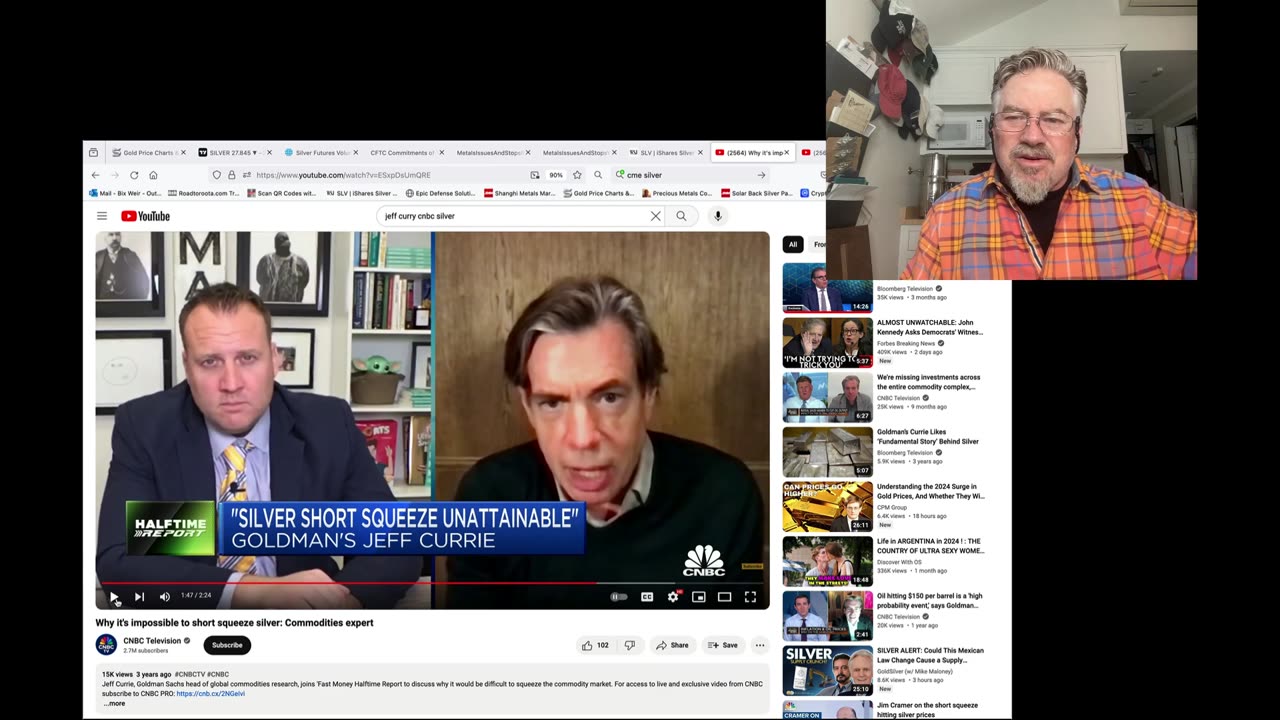Dislike the video with thumbs down
The image size is (1280, 720).
click(629, 645)
